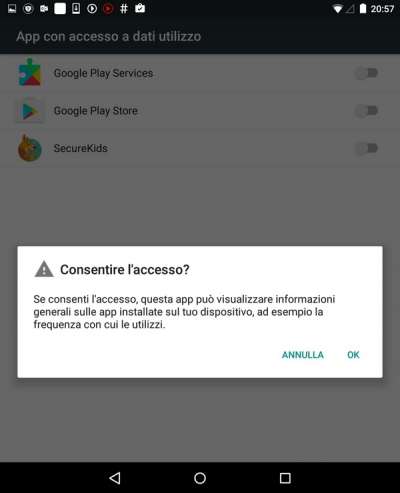Tap the Android back navigation button
This screenshot has width=400, height=493.
tap(115, 478)
